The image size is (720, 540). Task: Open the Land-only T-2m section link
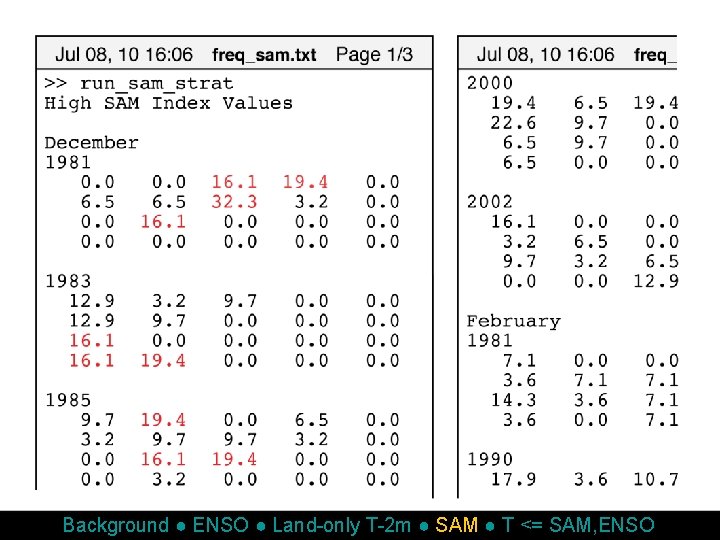(x=342, y=525)
